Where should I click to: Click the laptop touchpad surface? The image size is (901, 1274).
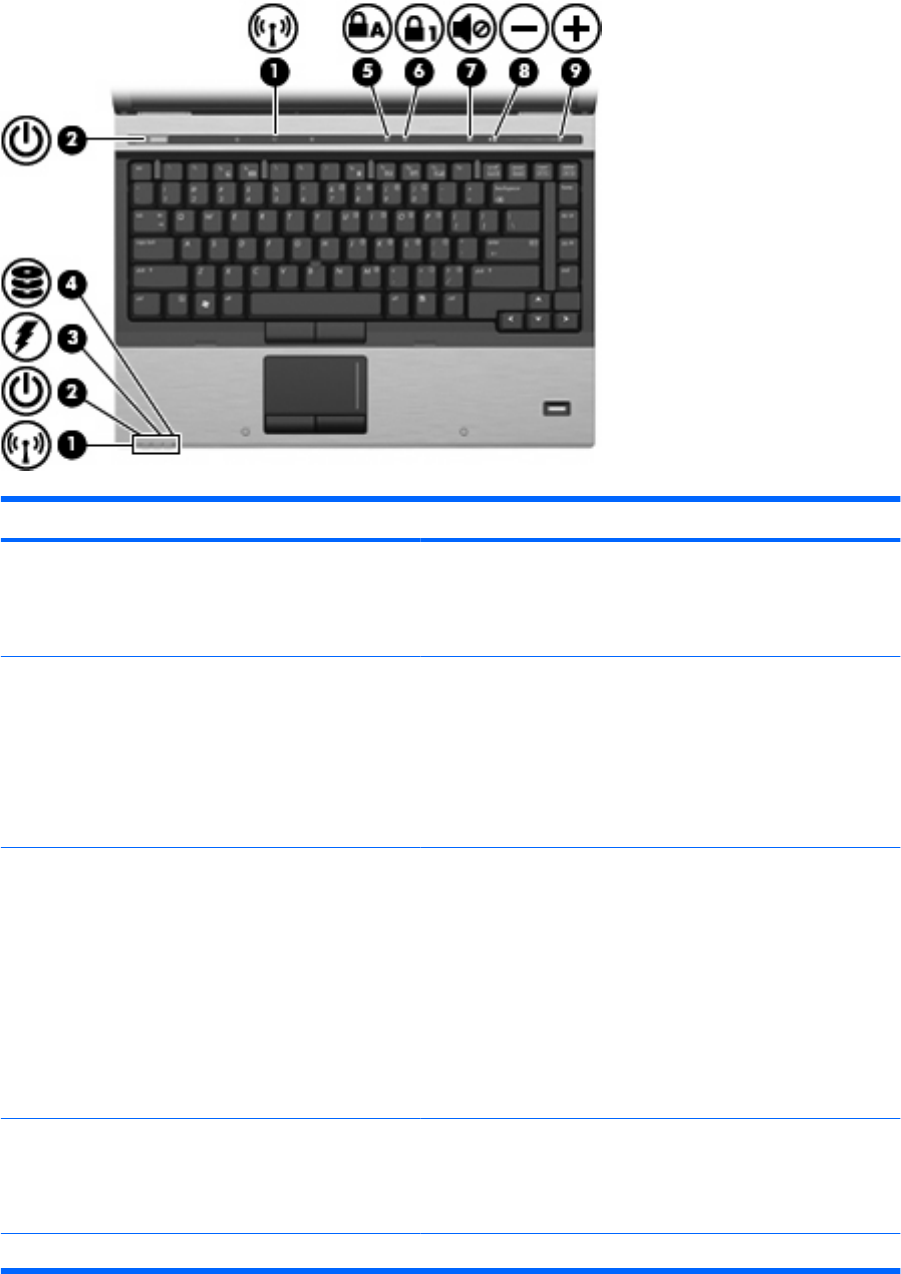[314, 382]
